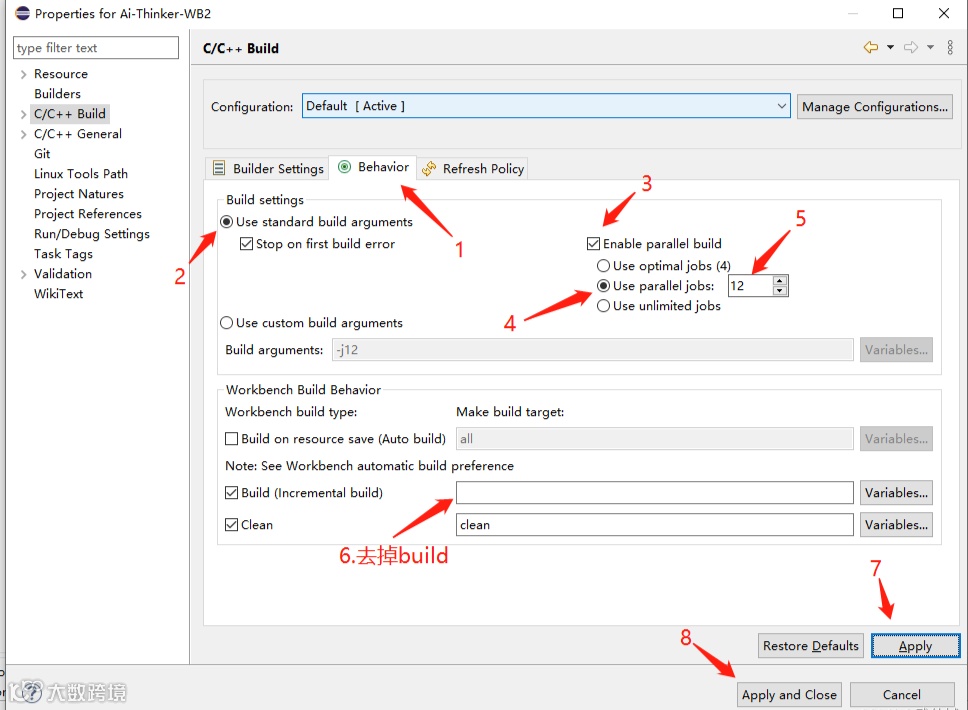This screenshot has width=968, height=710.
Task: Select Project References entry
Action: pyautogui.click(x=88, y=214)
